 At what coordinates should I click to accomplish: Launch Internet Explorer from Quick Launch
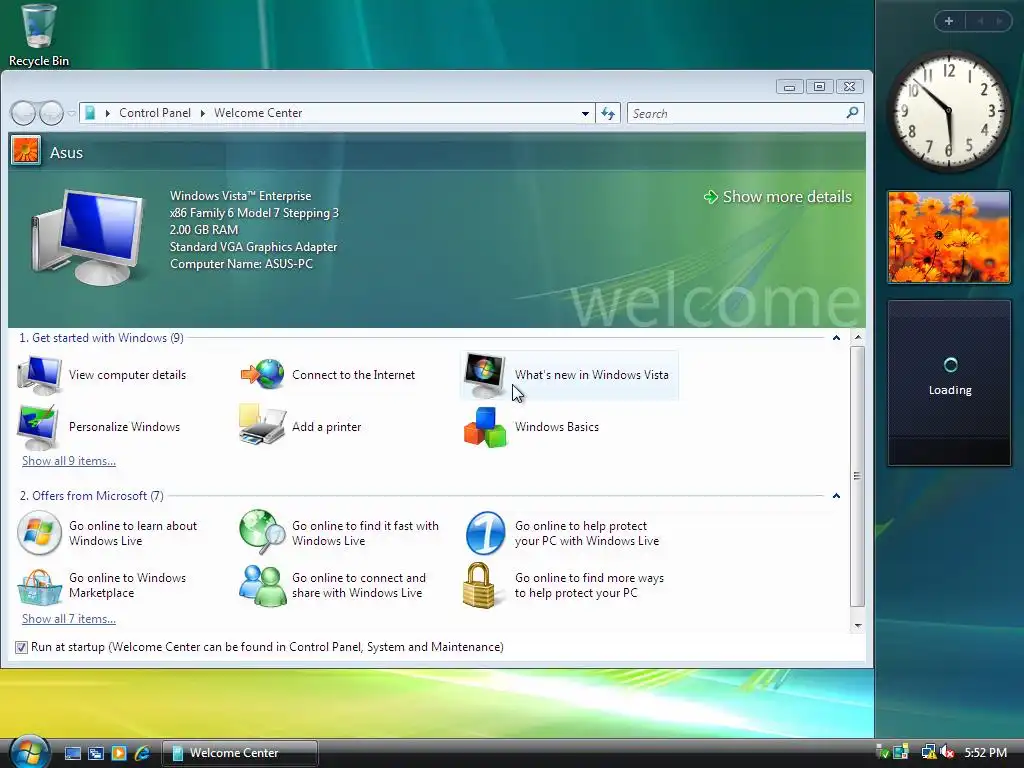(x=141, y=753)
